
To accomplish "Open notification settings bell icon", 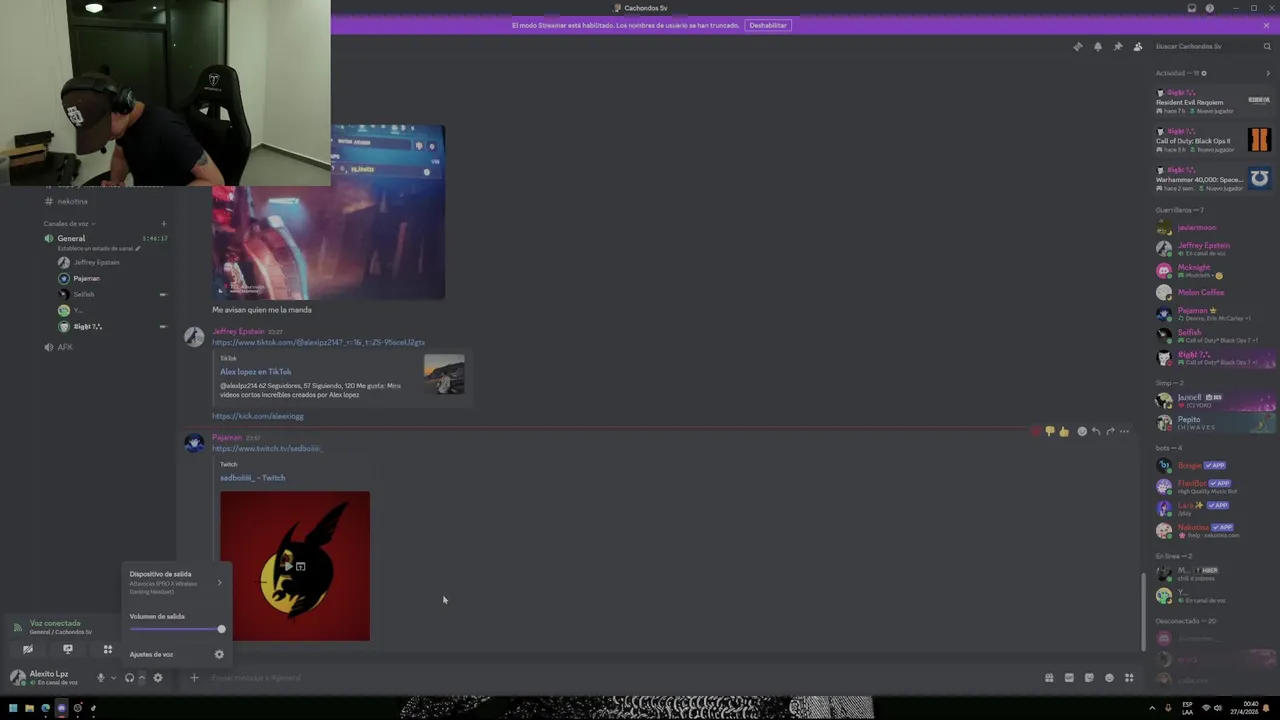I will click(x=1097, y=46).
